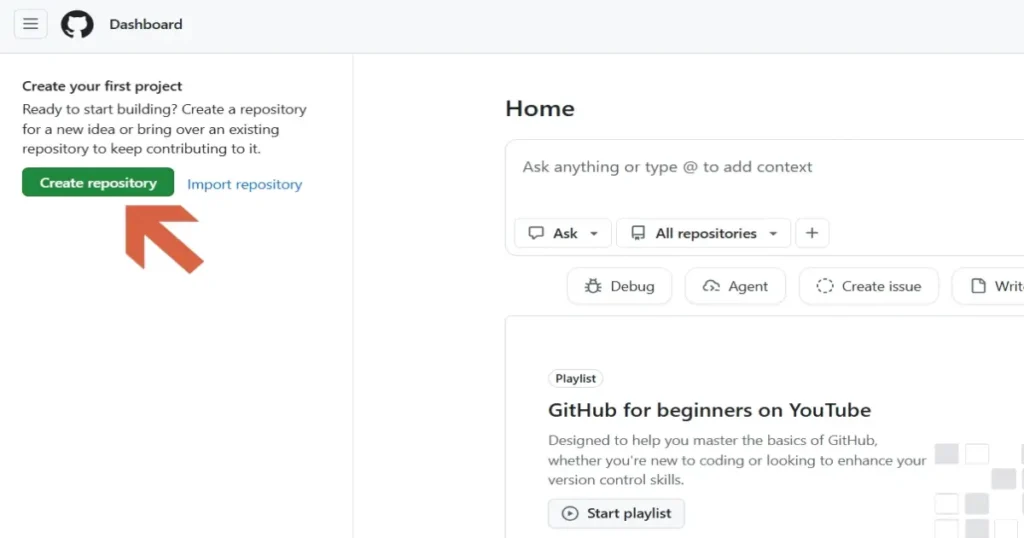Open the Dashboard header title
Screen dimensions: 1024x538
146,24
